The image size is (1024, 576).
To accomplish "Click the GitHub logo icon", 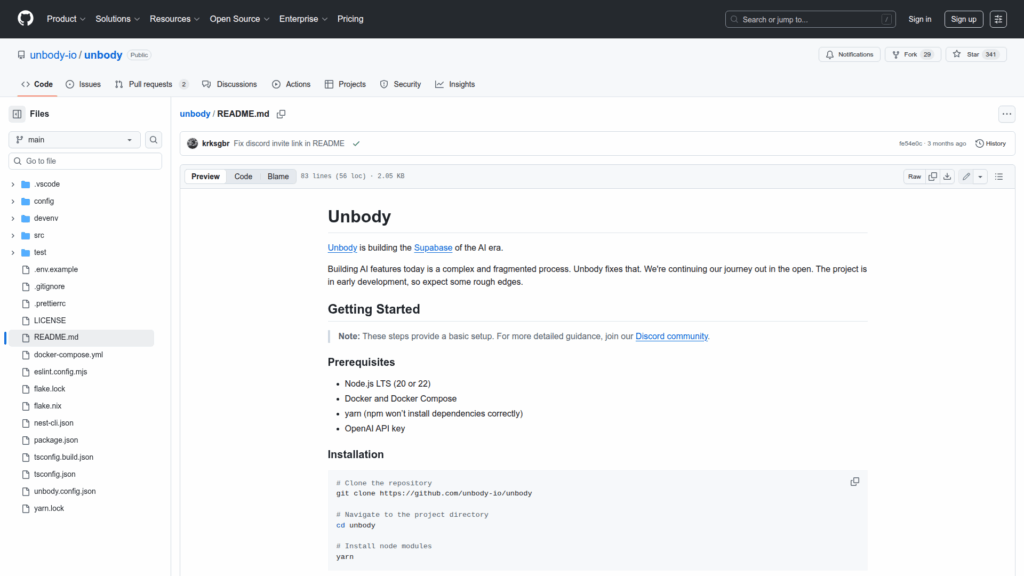I will click(25, 19).
